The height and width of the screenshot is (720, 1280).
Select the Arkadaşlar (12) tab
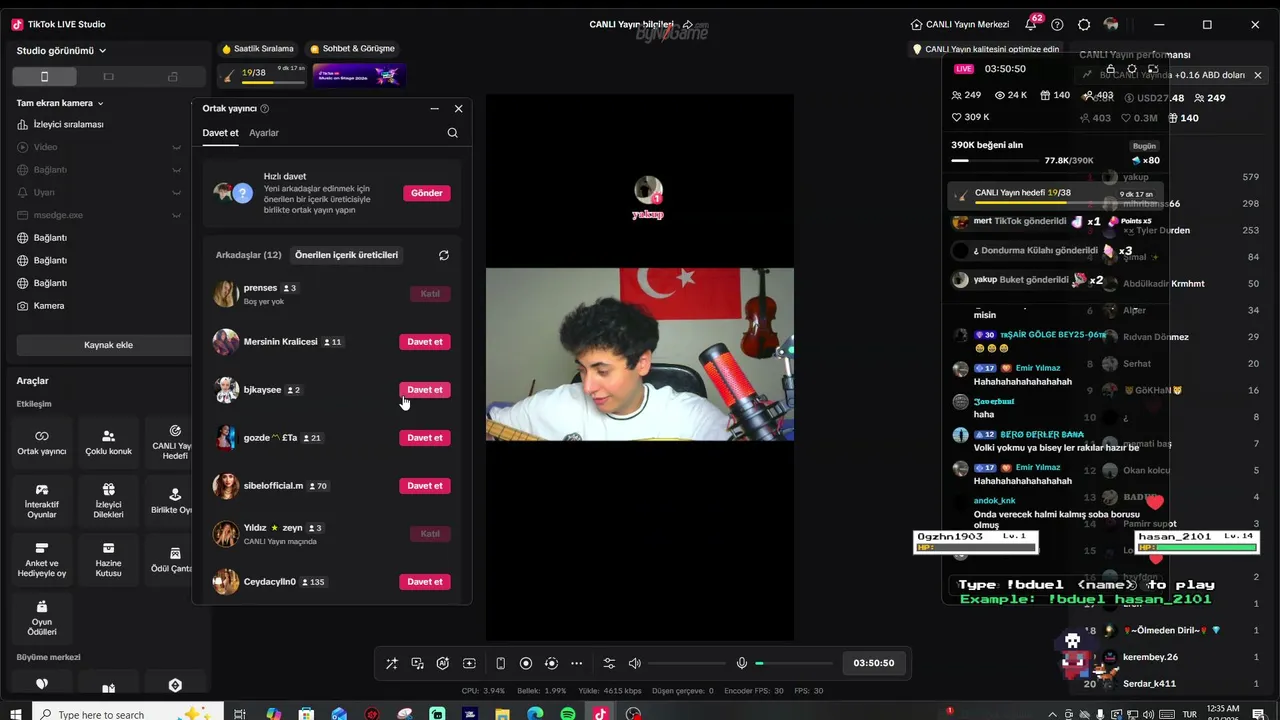(x=249, y=255)
